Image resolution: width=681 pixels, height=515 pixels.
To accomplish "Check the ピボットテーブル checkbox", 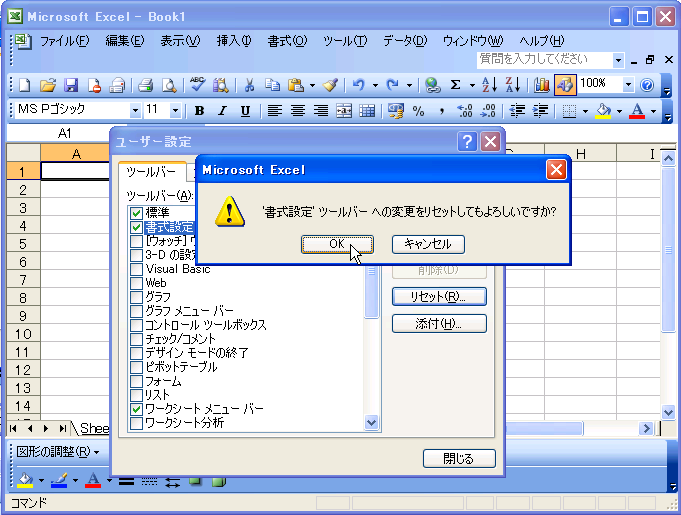I will click(136, 367).
